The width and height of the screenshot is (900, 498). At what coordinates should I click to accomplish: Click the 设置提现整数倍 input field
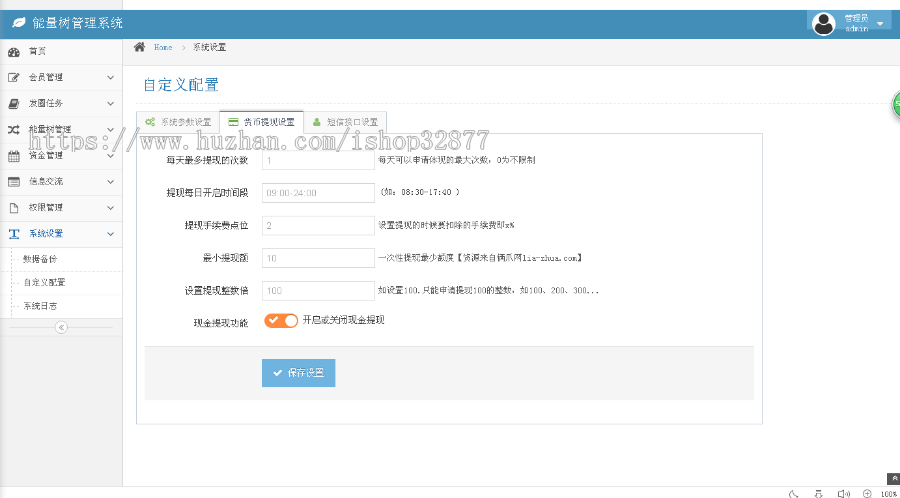[x=319, y=291]
